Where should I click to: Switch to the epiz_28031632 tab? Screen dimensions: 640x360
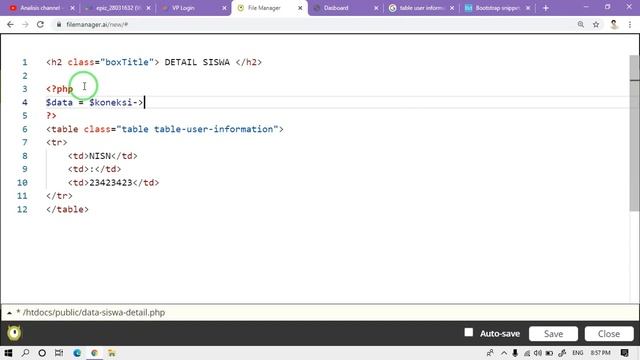click(x=118, y=8)
